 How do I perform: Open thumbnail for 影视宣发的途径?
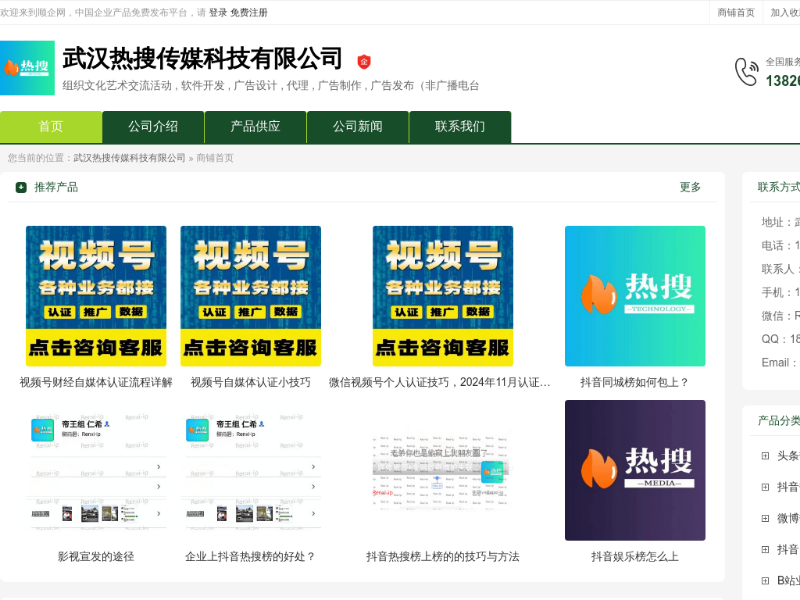coord(96,470)
